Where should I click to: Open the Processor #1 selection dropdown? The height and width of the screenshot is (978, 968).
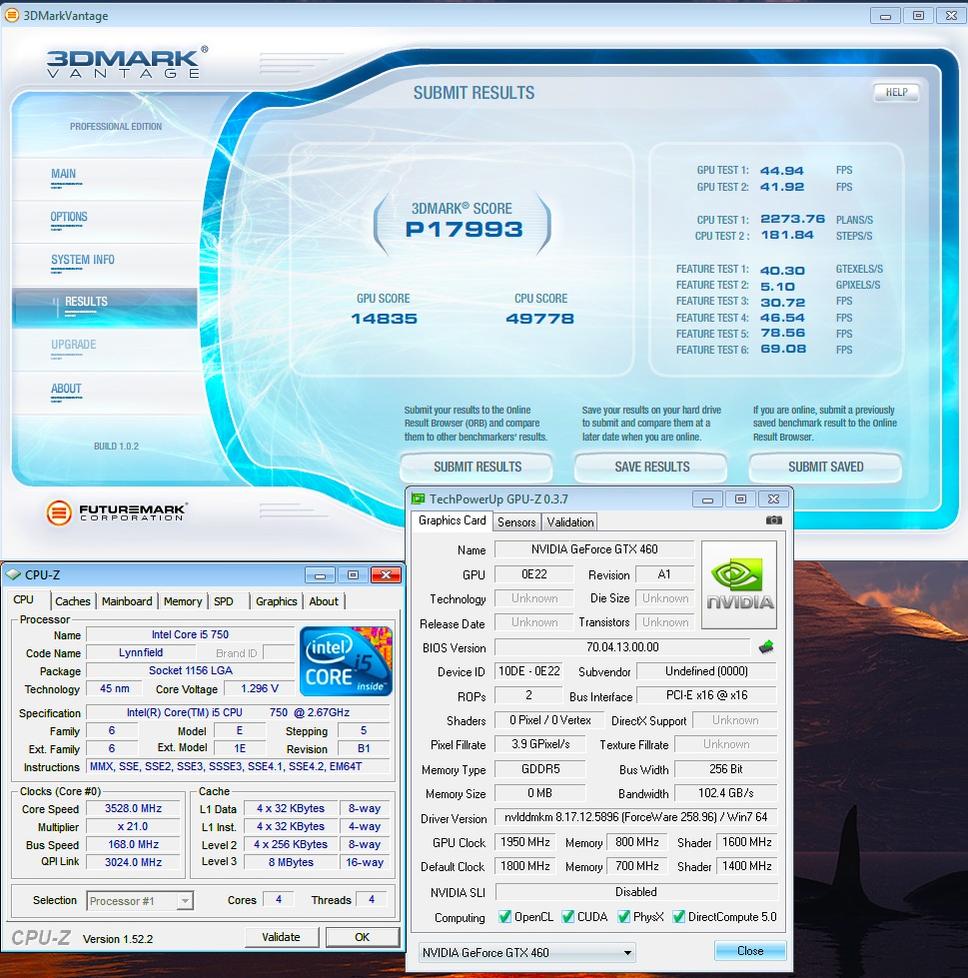coord(140,901)
